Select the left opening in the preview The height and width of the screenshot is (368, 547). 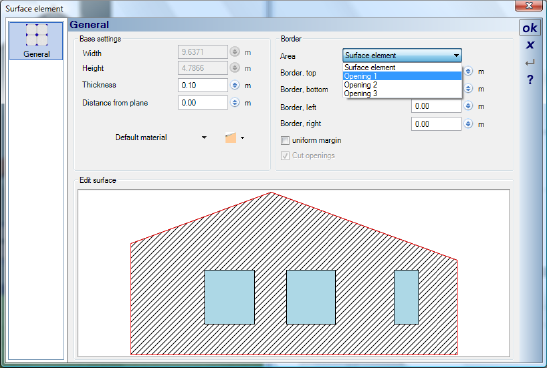coord(229,297)
